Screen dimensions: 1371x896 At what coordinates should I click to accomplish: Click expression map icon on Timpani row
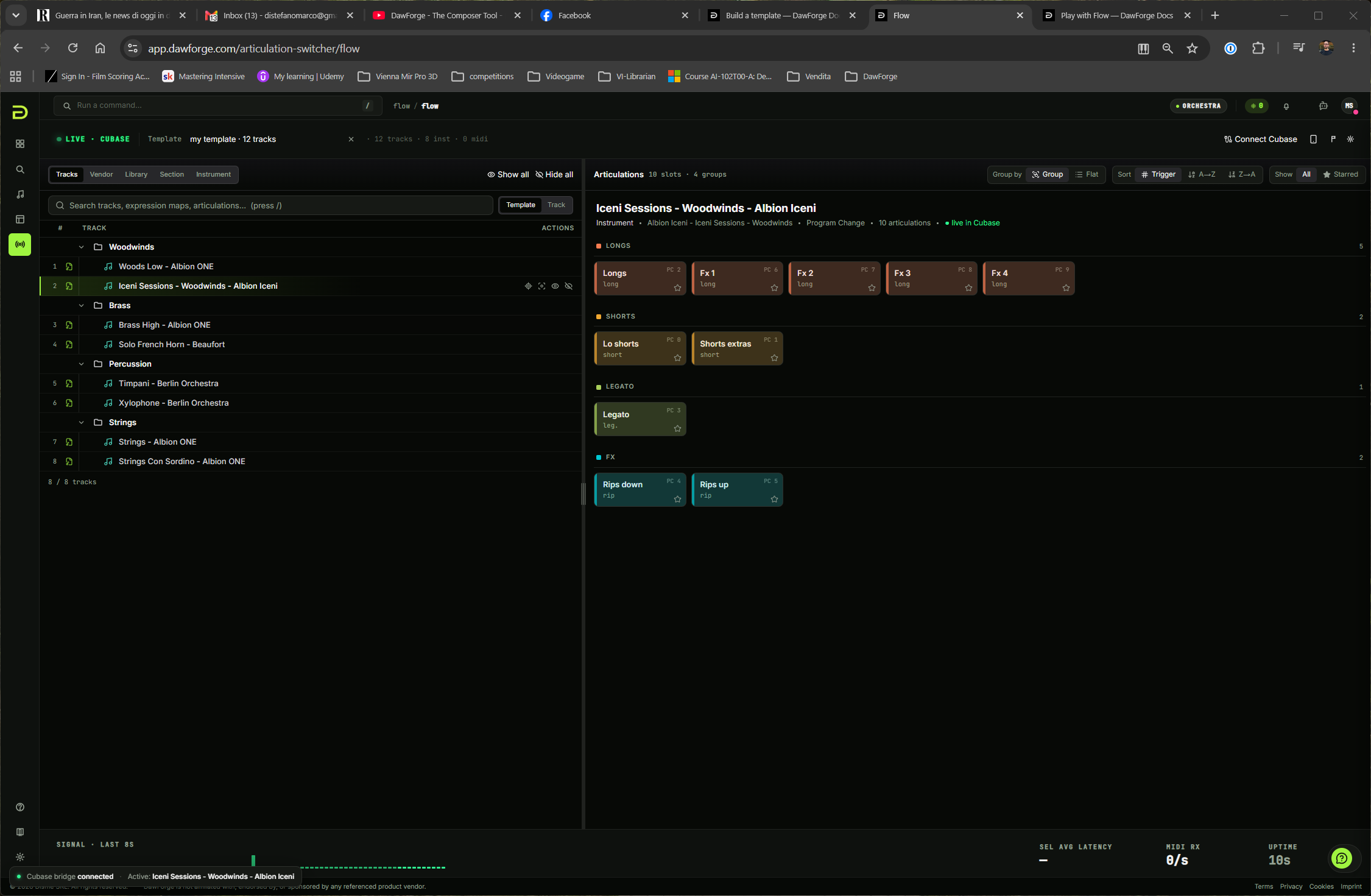(x=69, y=384)
